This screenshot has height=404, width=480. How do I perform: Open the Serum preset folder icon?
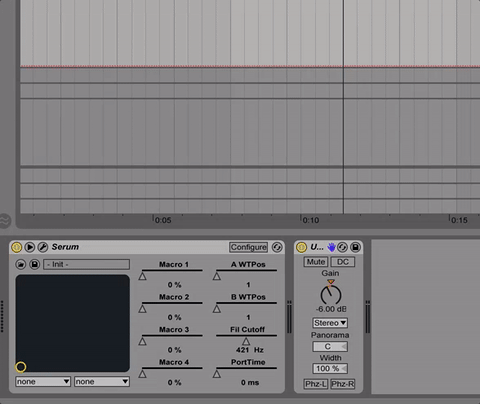click(21, 264)
